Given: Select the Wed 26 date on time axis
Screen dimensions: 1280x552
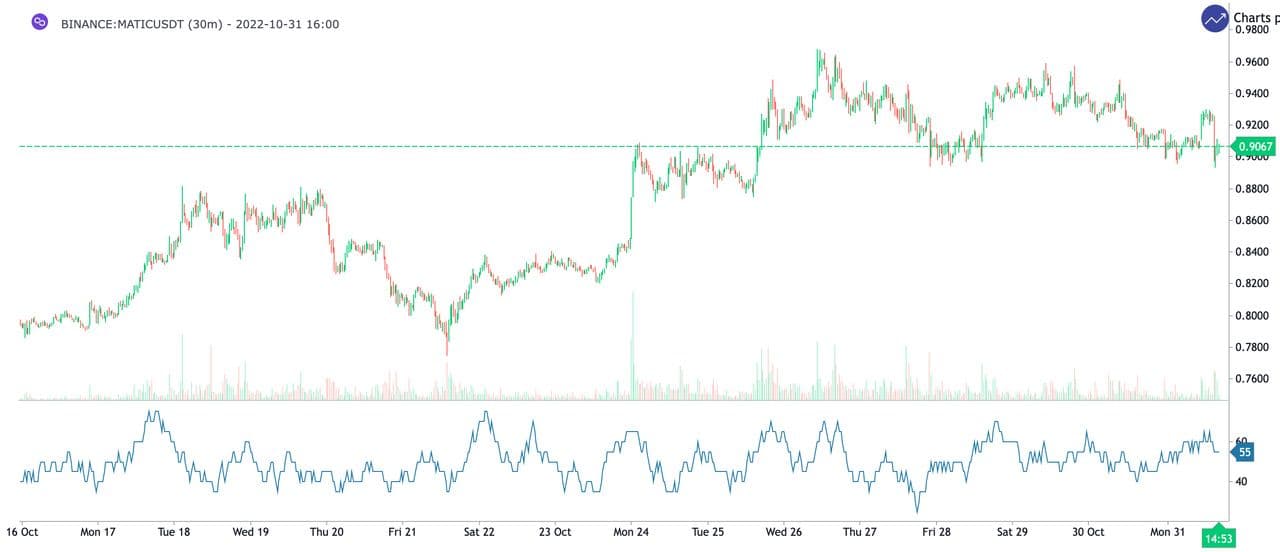Looking at the screenshot, I should click(x=783, y=532).
